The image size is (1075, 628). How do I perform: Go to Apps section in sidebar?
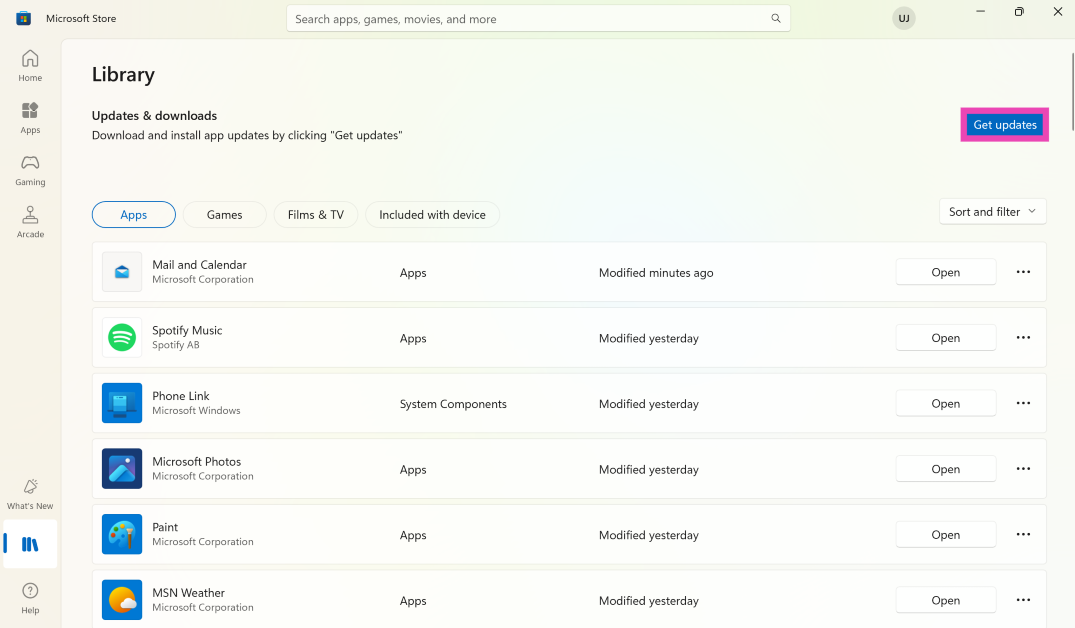(30, 118)
